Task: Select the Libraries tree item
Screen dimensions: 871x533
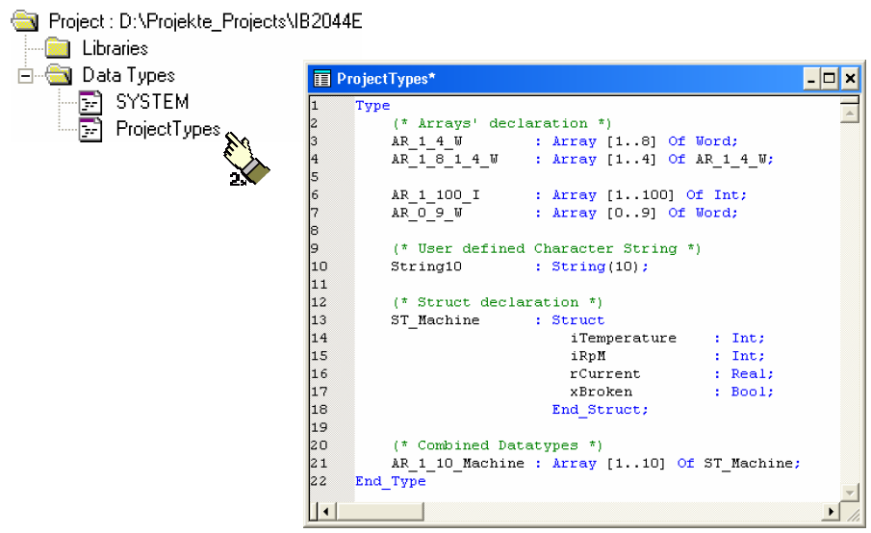Action: [x=115, y=48]
